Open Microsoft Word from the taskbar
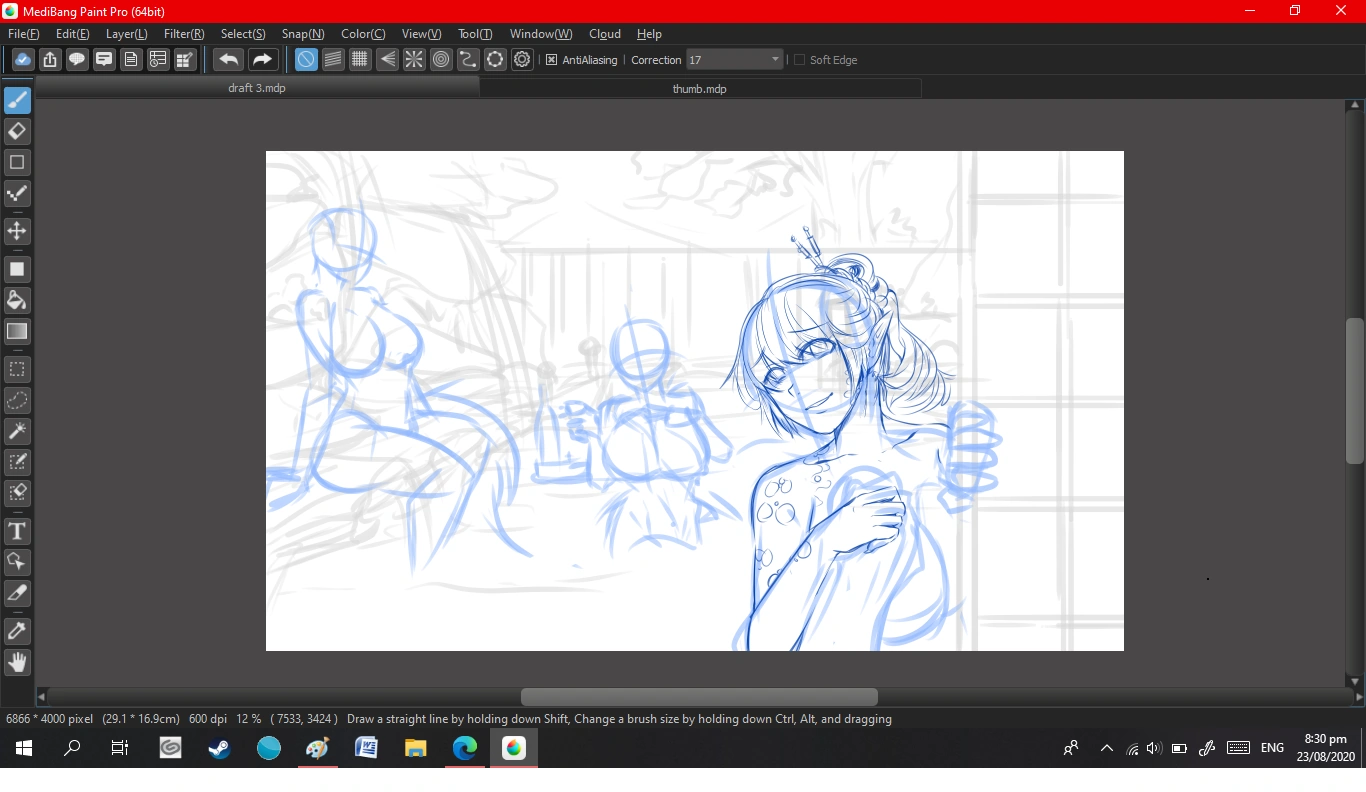The image size is (1366, 792). (366, 748)
